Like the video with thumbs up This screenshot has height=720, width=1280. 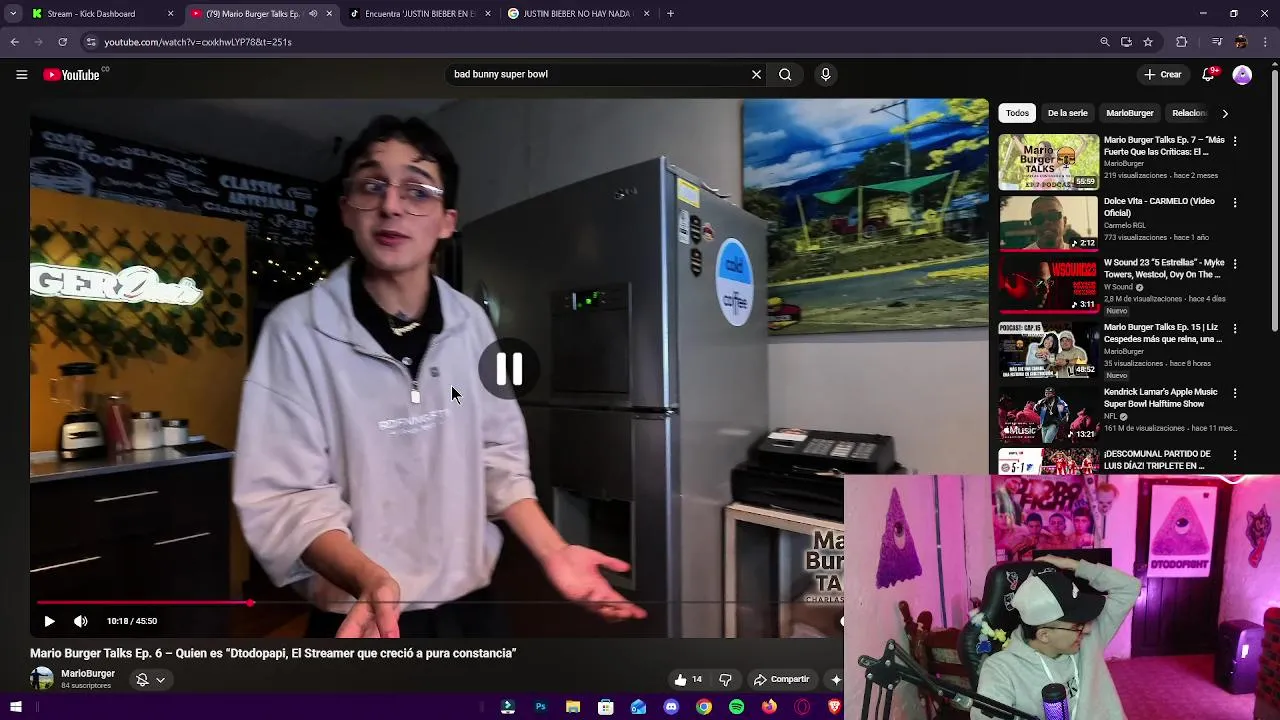click(x=688, y=679)
